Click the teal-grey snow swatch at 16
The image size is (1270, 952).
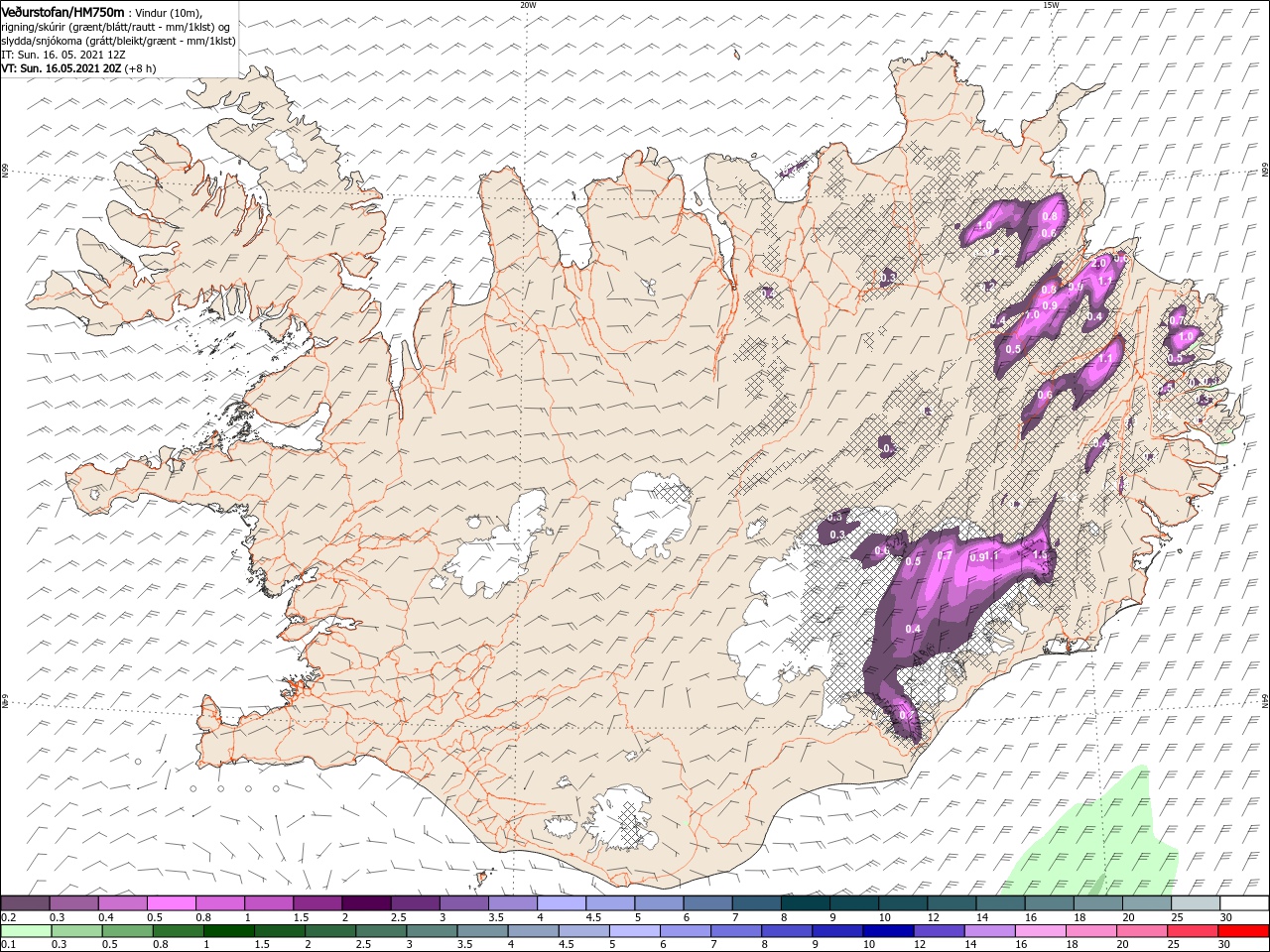tap(1049, 903)
